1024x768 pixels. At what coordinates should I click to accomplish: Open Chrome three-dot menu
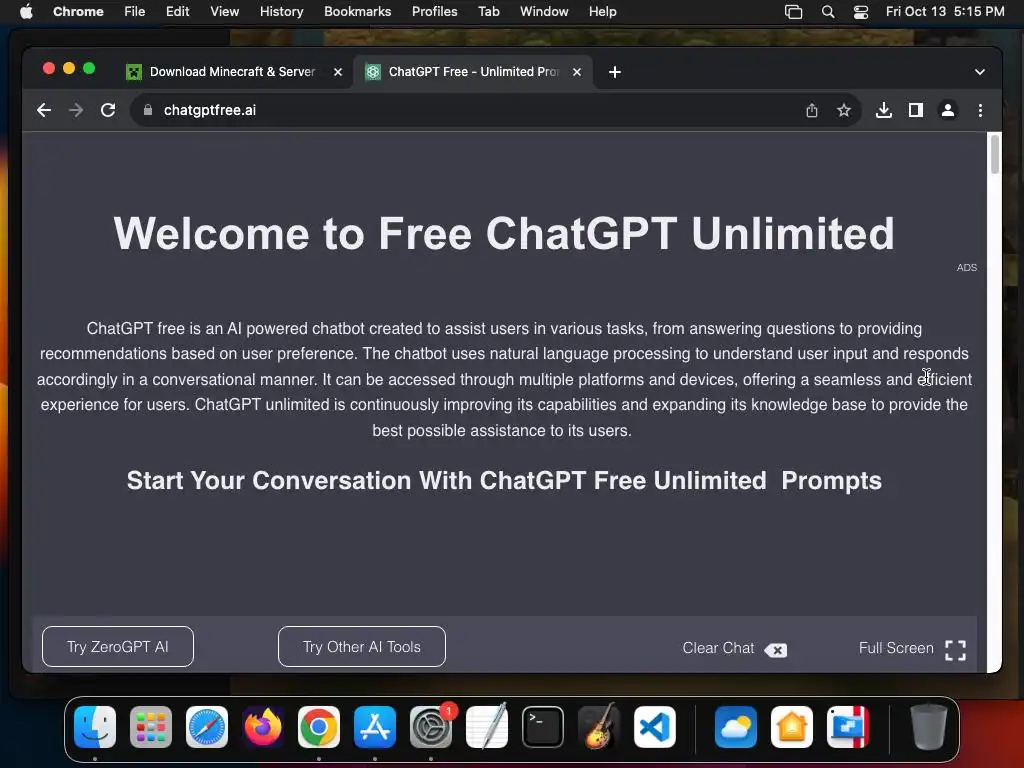(x=980, y=110)
